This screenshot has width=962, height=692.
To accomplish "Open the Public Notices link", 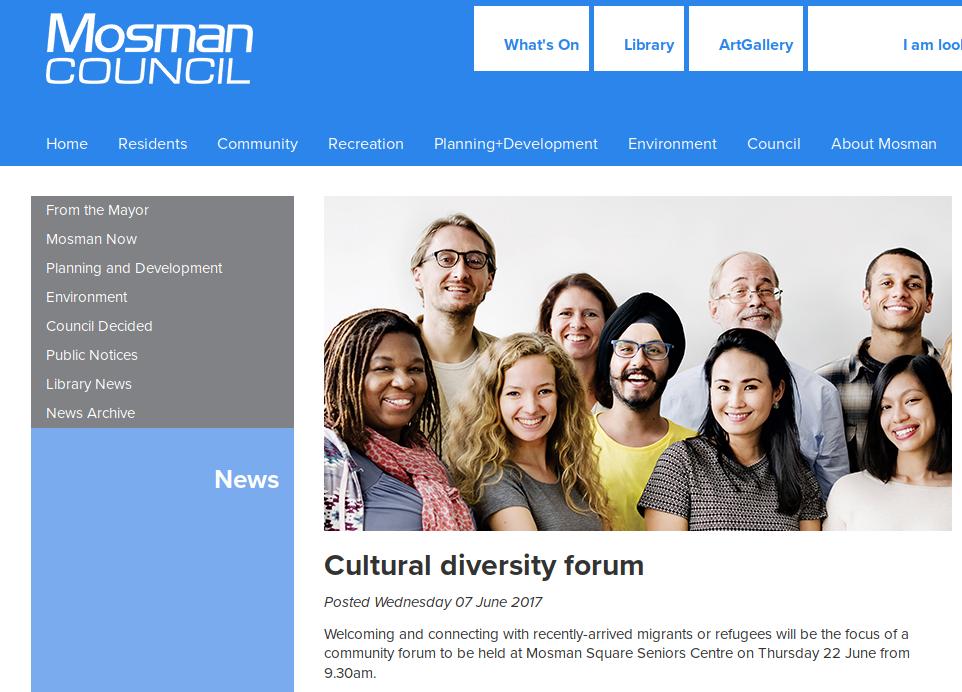I will tap(91, 355).
